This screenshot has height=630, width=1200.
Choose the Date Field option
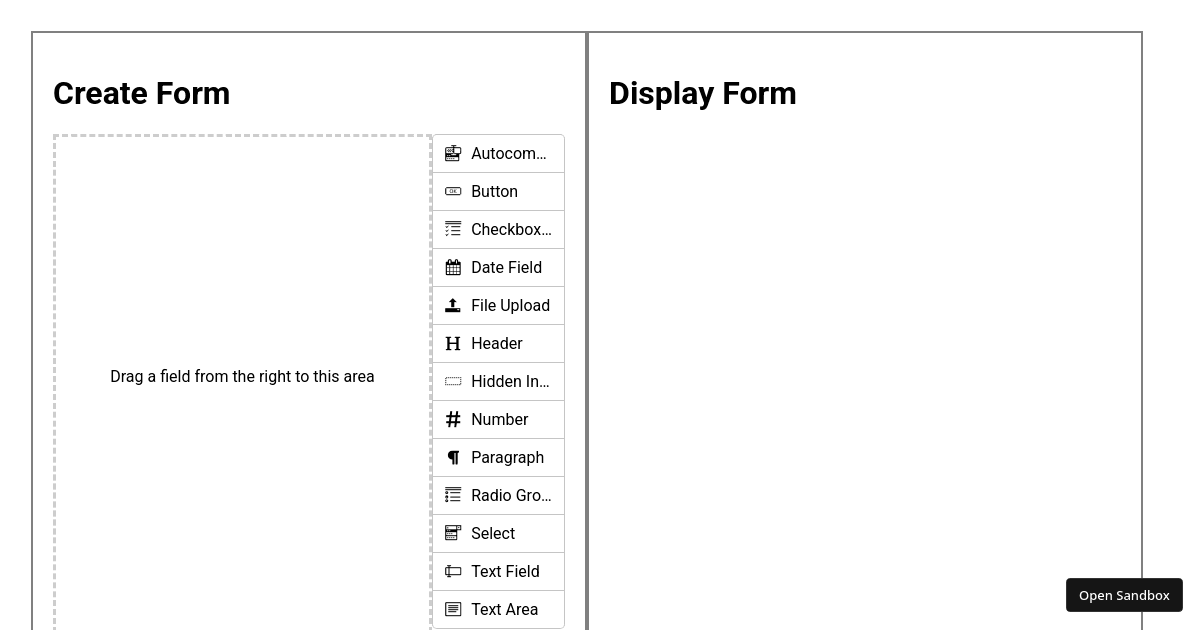[498, 267]
